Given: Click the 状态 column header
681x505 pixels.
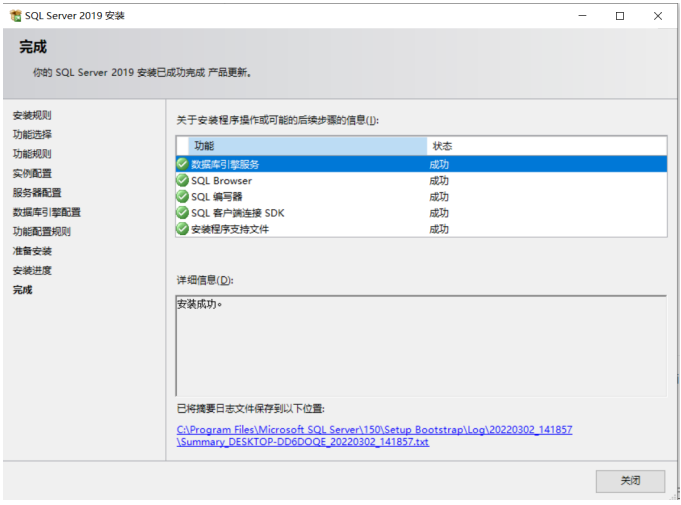Looking at the screenshot, I should (x=547, y=146).
